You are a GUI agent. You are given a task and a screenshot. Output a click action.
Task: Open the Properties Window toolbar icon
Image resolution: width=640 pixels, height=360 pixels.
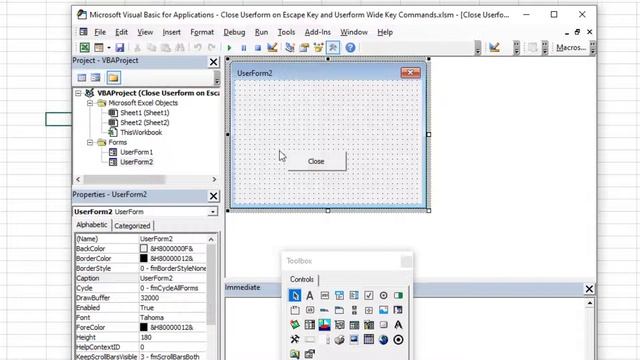point(304,48)
